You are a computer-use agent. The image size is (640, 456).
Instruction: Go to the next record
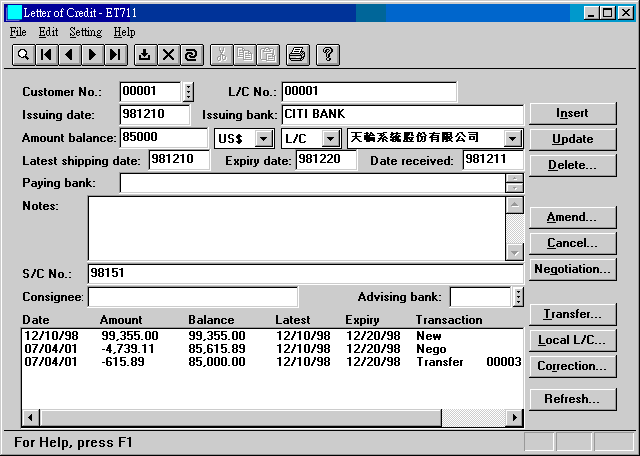coord(92,55)
